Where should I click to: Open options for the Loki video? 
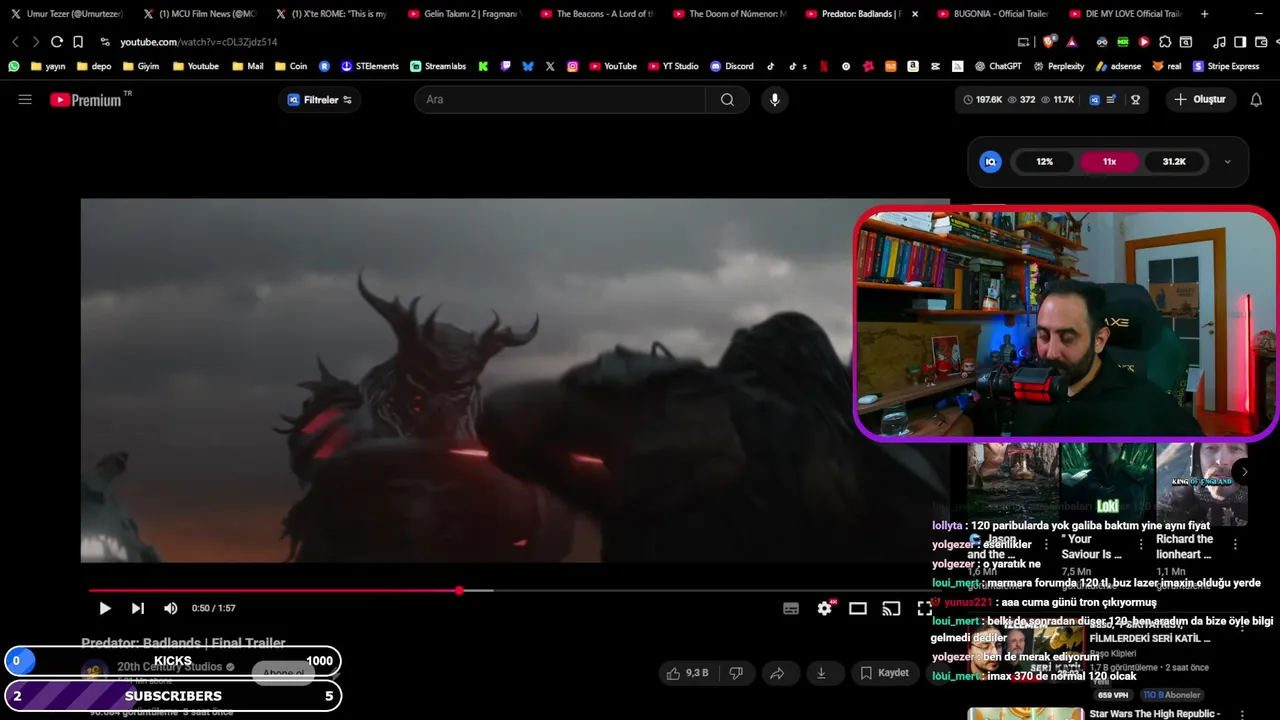click(x=1140, y=544)
